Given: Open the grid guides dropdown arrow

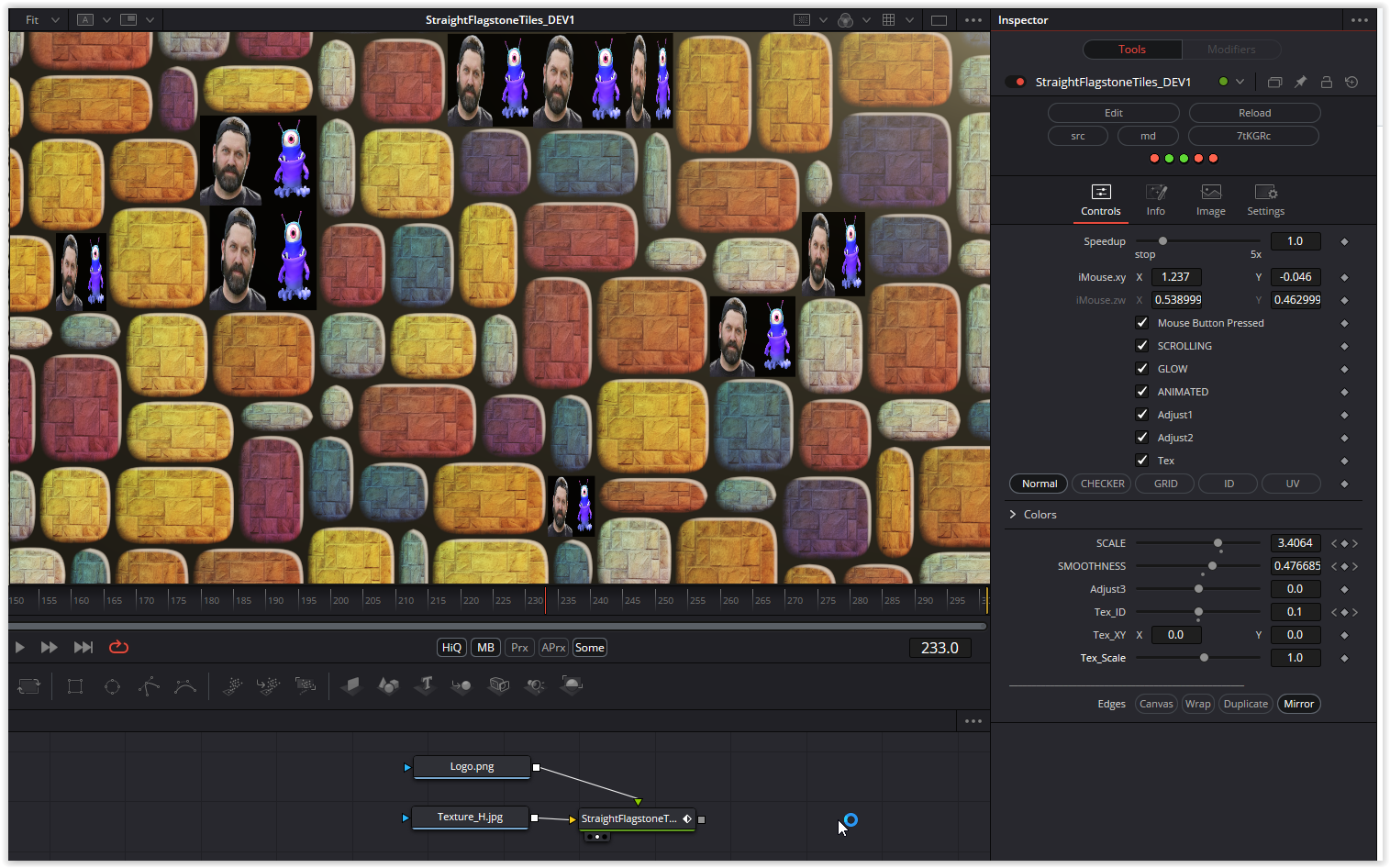Looking at the screenshot, I should point(909,20).
